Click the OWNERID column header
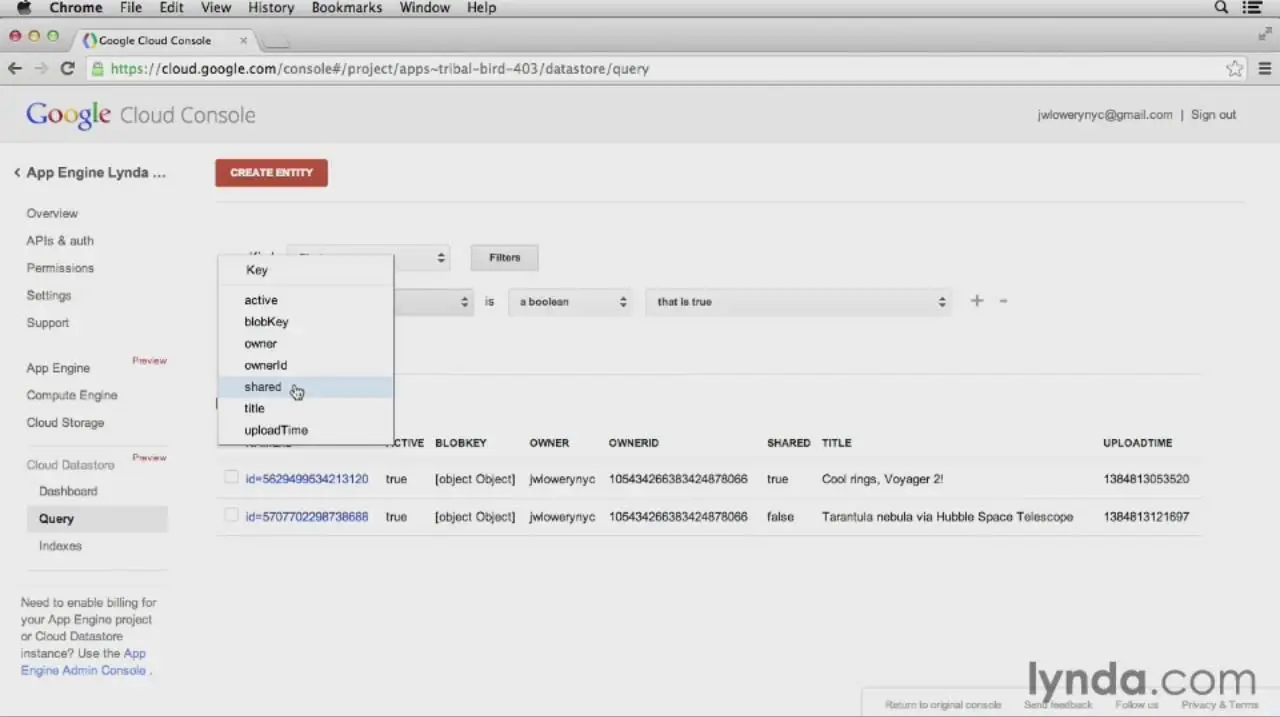 (634, 443)
